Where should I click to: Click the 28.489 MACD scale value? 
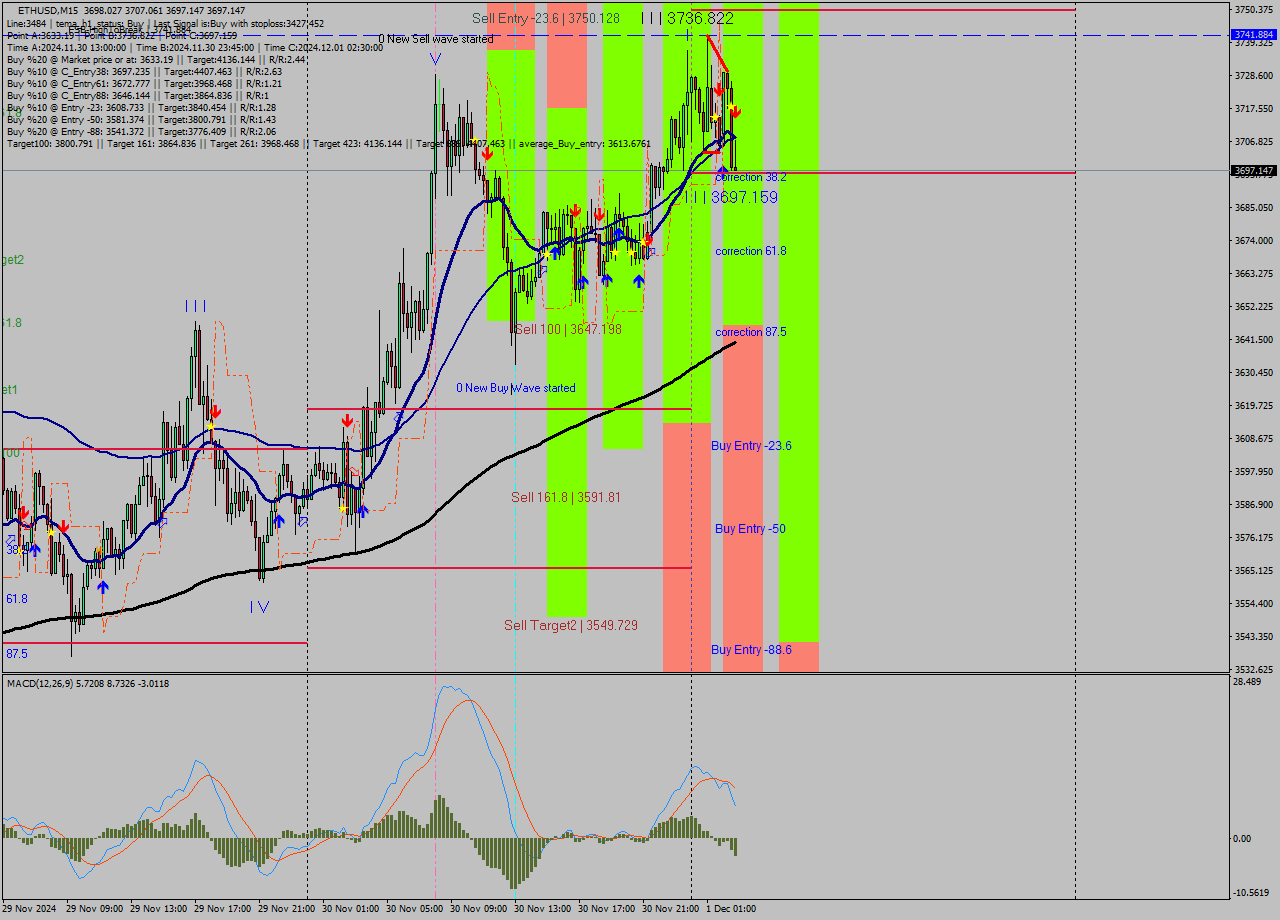[x=1247, y=682]
